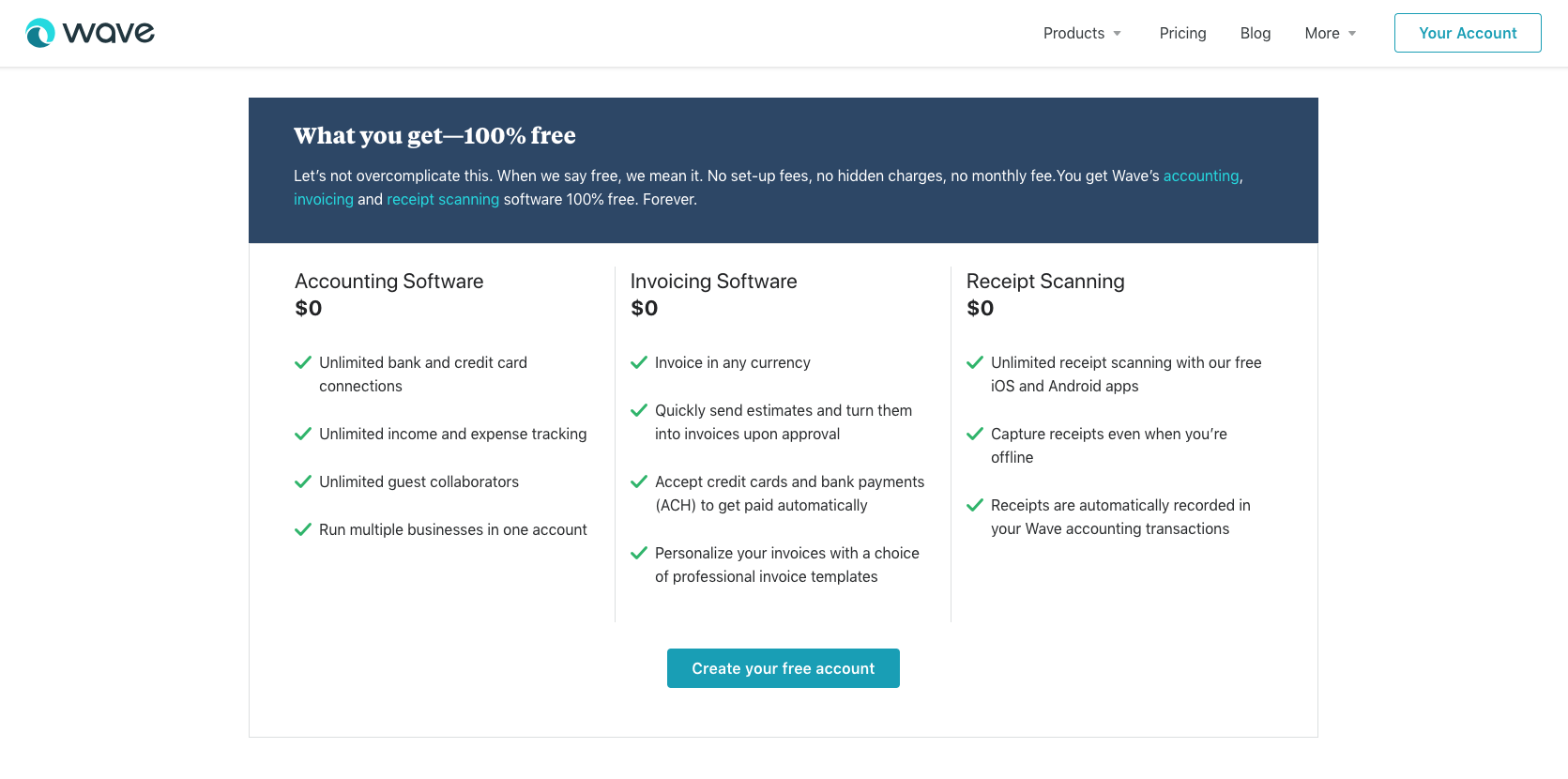This screenshot has width=1568, height=779.
Task: Follow the accounting link in banner
Action: coord(1201,176)
